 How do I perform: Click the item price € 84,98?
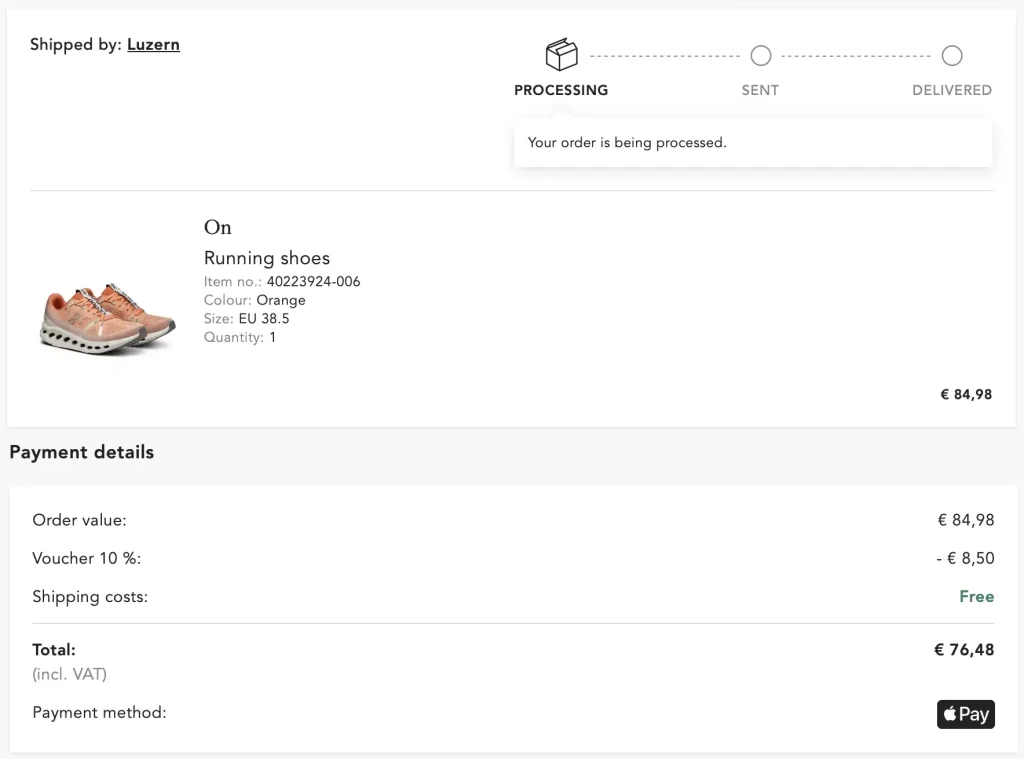pos(966,395)
